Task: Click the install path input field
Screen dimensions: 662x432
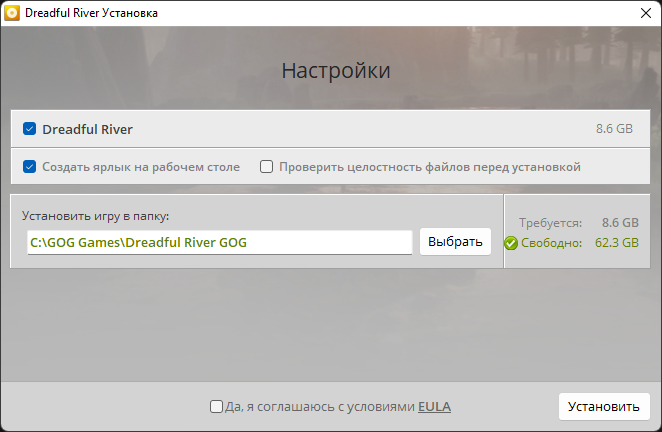Action: 220,242
